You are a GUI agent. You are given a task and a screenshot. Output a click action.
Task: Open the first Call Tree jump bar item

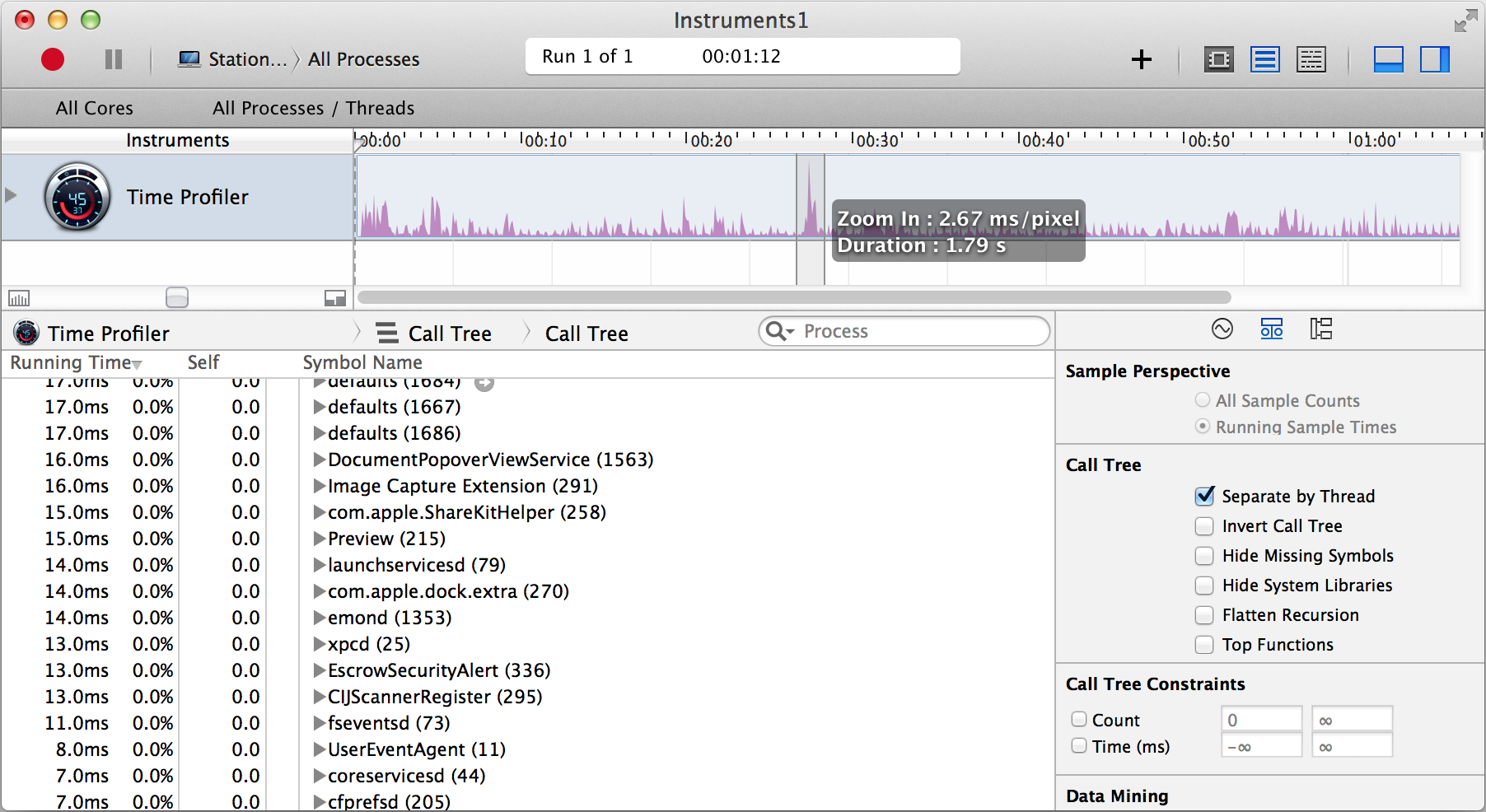pos(434,333)
